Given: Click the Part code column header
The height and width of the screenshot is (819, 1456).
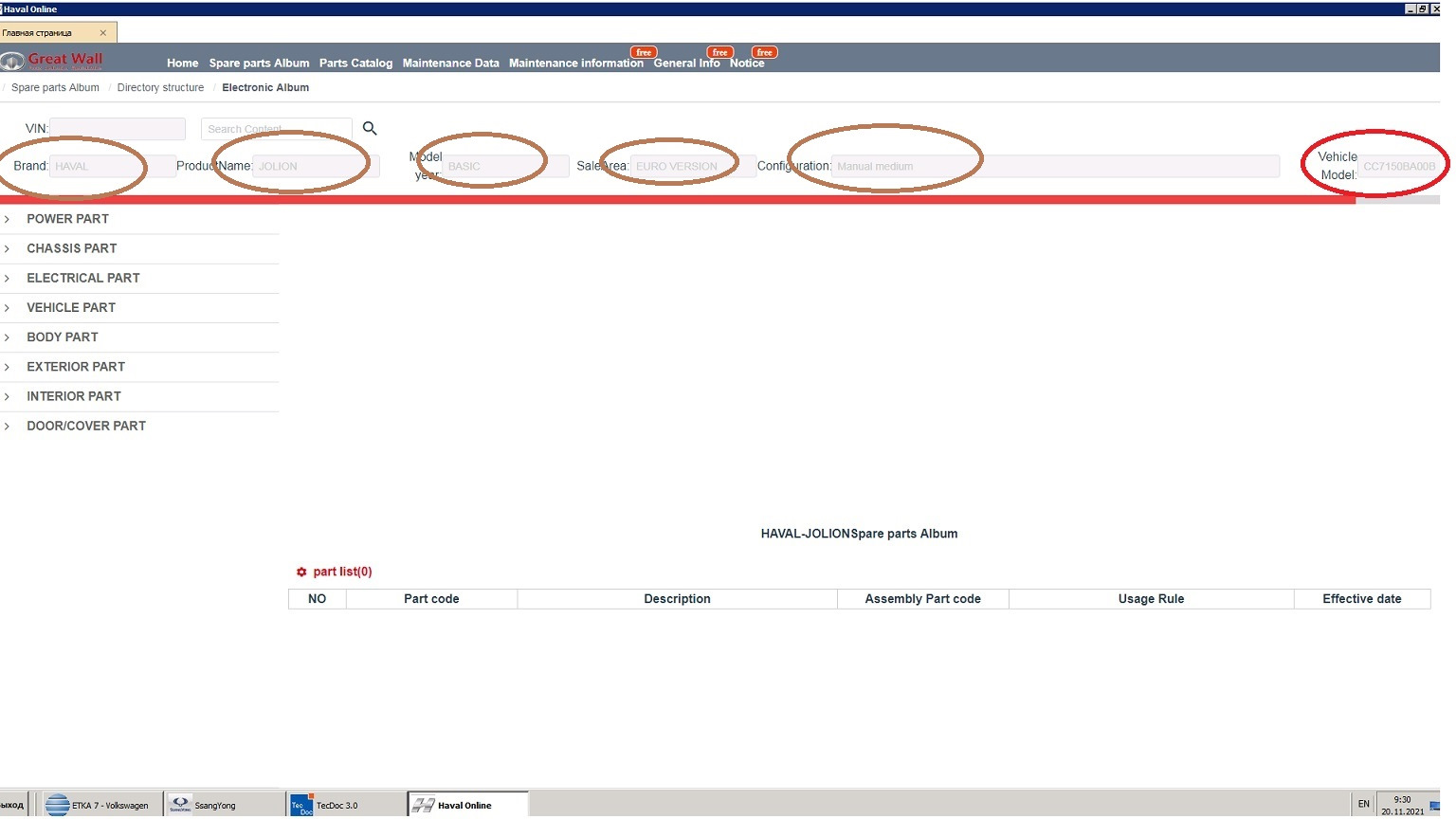Looking at the screenshot, I should 431,599.
